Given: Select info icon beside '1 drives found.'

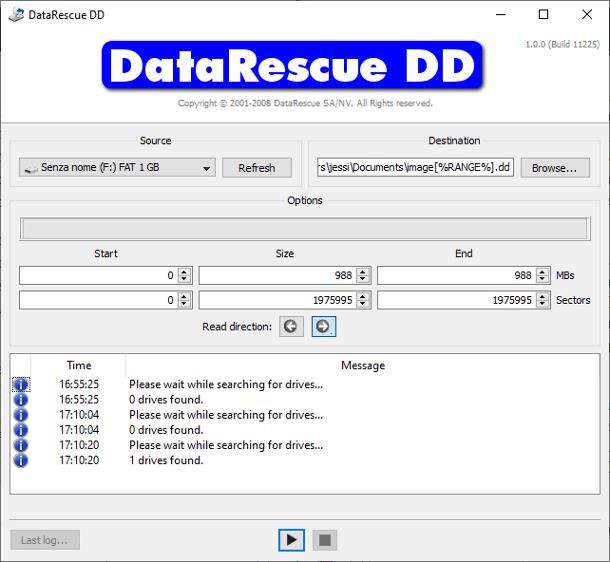Looking at the screenshot, I should (21, 460).
